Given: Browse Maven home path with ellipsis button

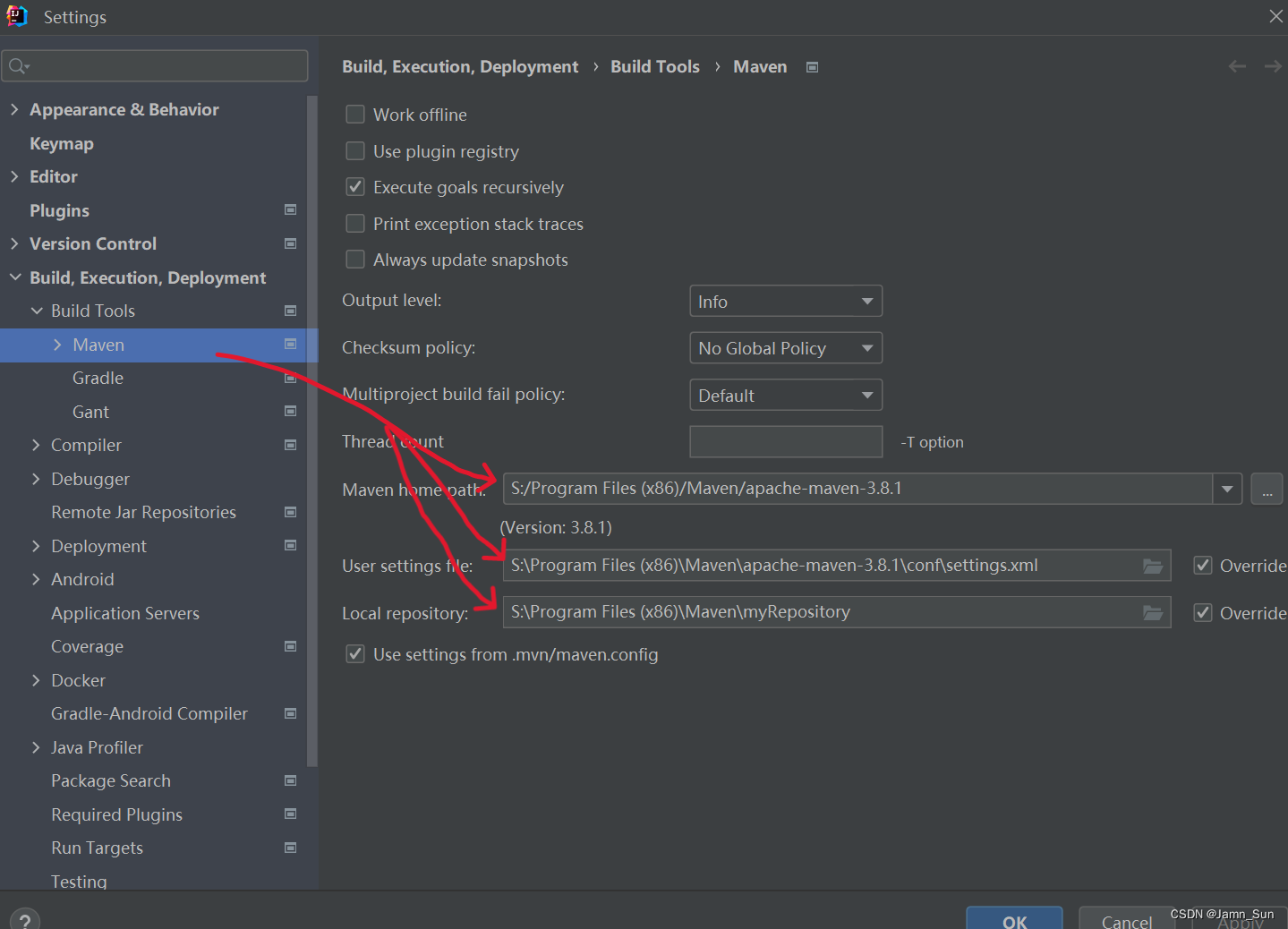Looking at the screenshot, I should tap(1267, 489).
